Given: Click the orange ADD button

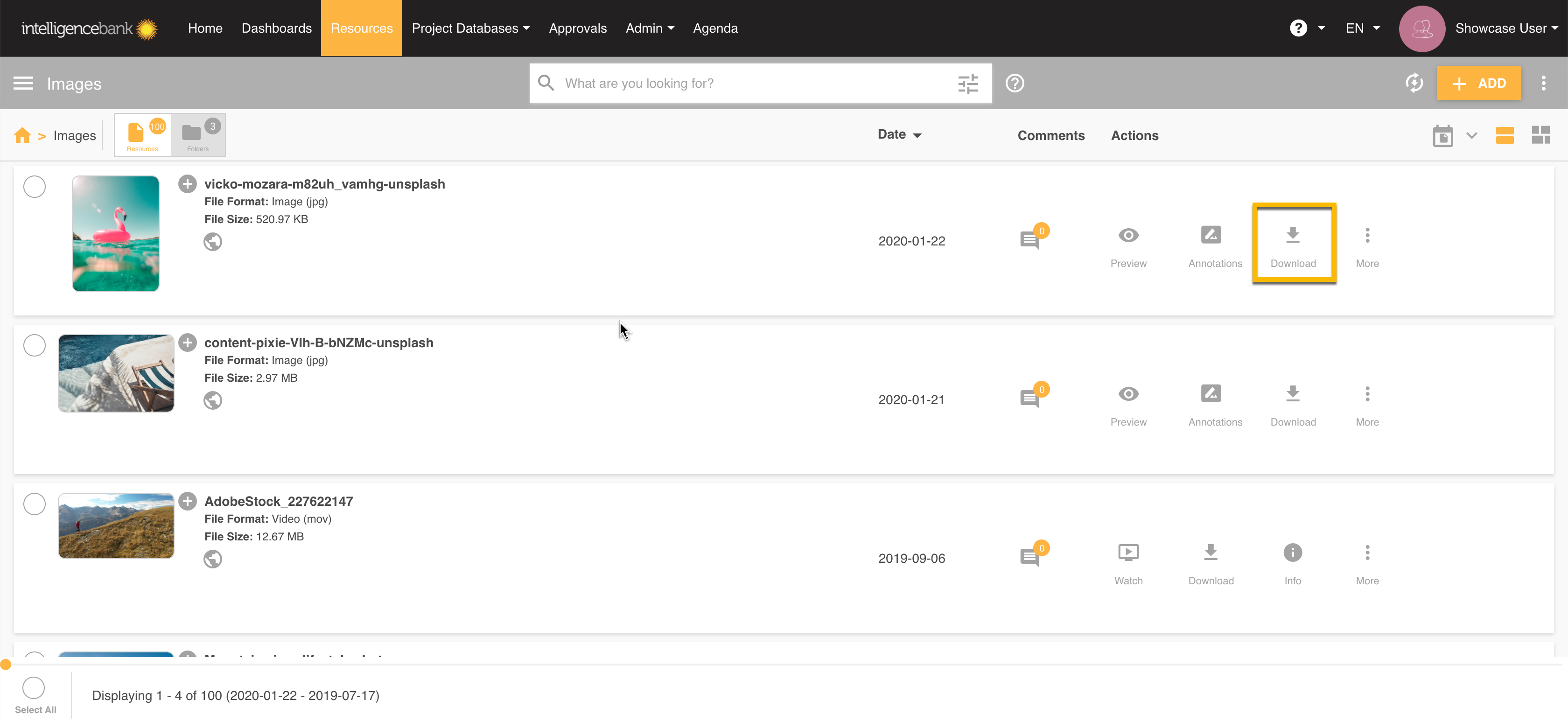Looking at the screenshot, I should (1478, 84).
